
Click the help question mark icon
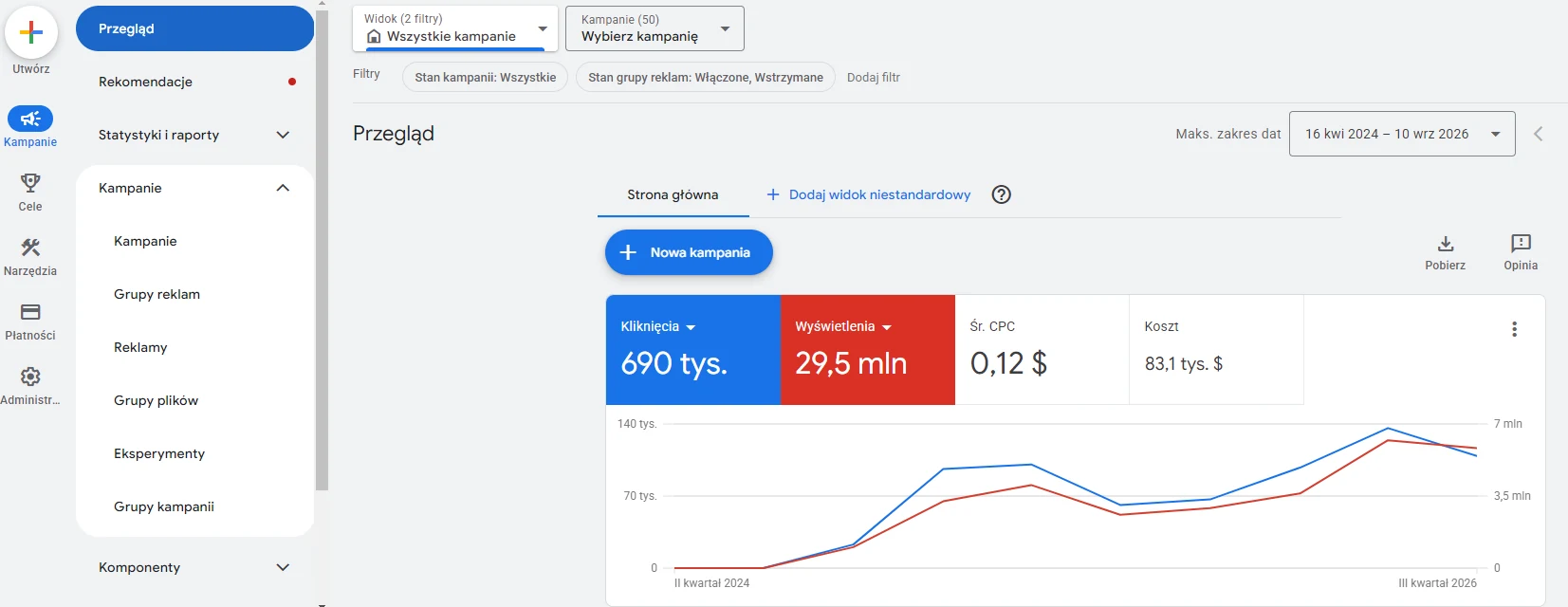coord(1001,194)
